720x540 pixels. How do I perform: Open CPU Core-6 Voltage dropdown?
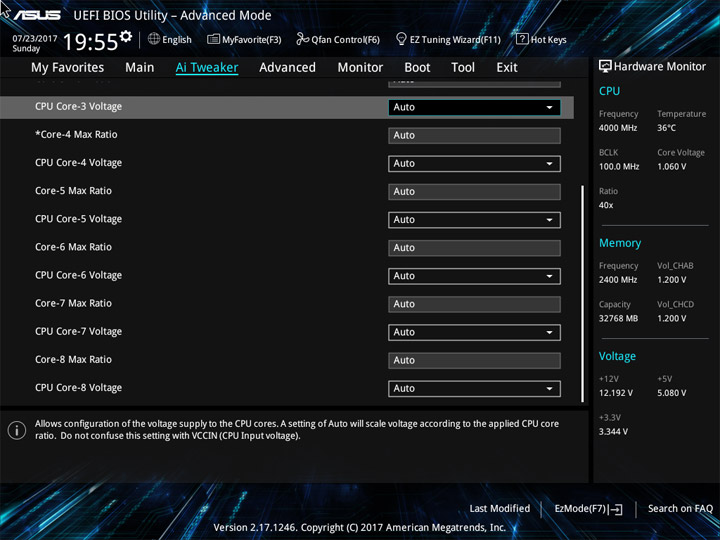(x=474, y=276)
